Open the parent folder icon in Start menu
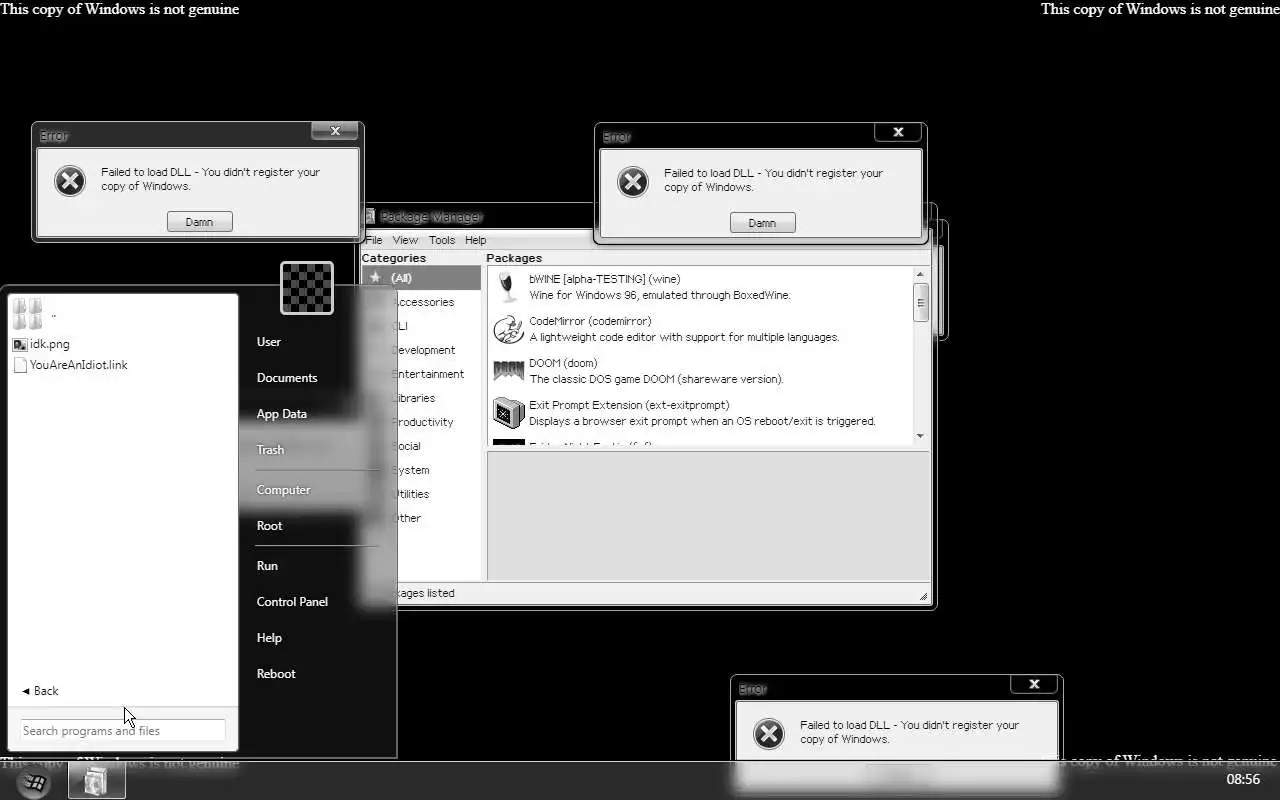This screenshot has width=1280, height=800. (28, 314)
